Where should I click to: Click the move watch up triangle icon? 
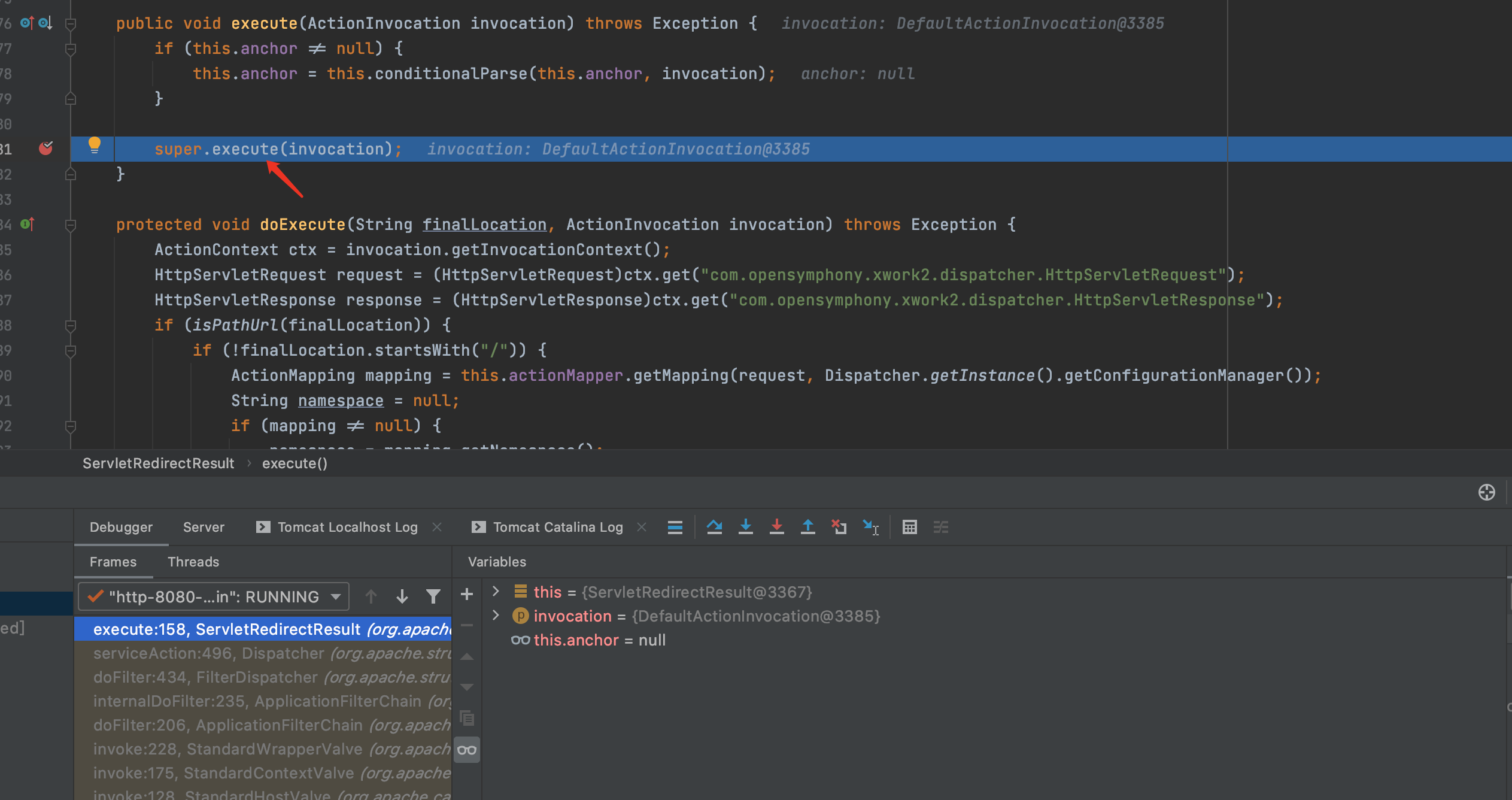(467, 656)
